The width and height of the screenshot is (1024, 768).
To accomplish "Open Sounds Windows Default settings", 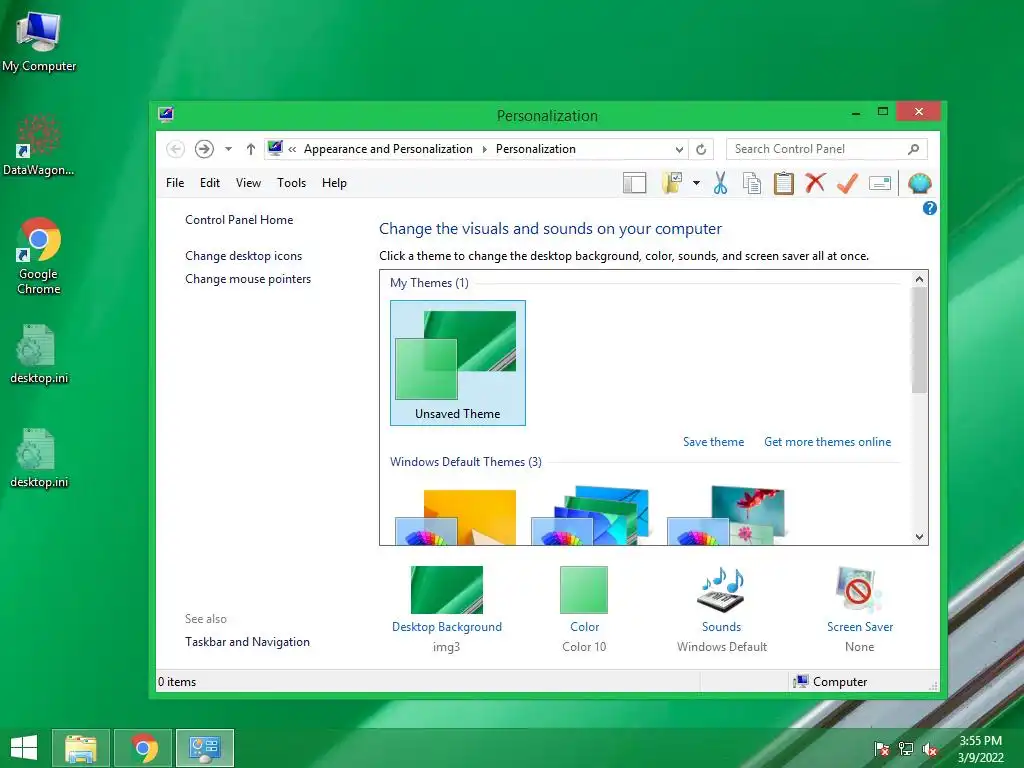I will tap(722, 609).
